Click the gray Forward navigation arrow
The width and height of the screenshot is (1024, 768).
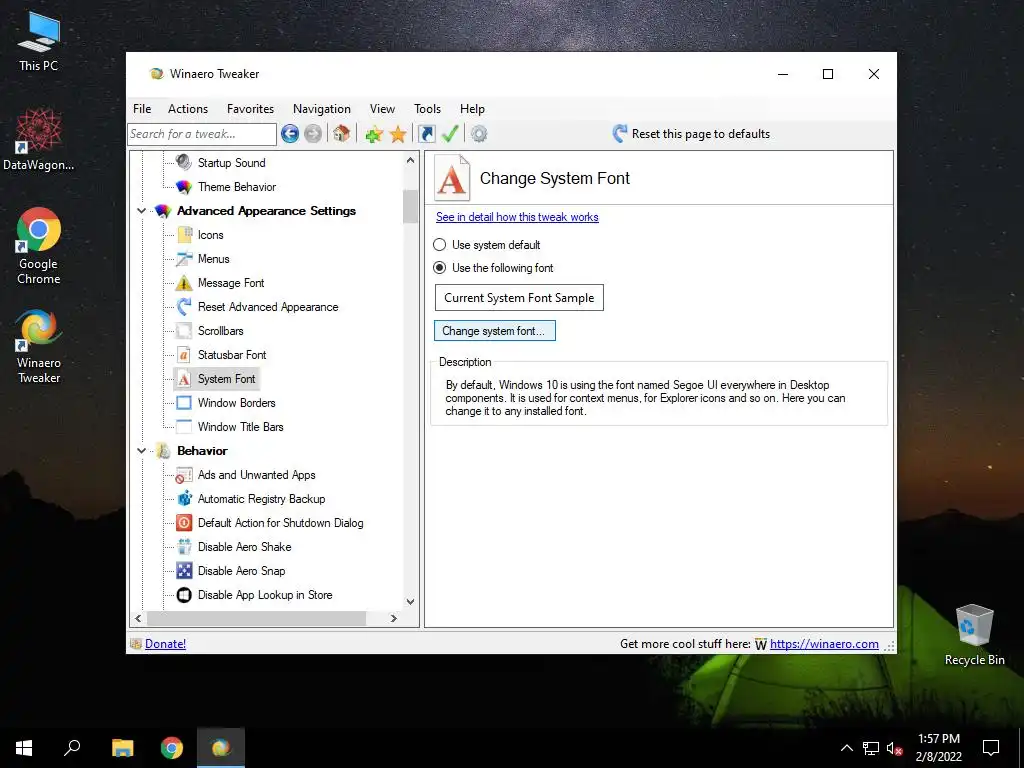[x=313, y=134]
